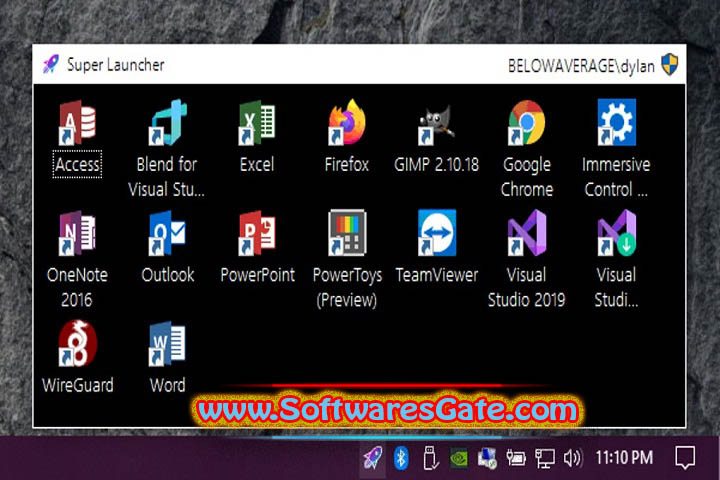Viewport: 720px width, 480px height.
Task: Launch the Word shortcut icon
Action: click(x=167, y=343)
